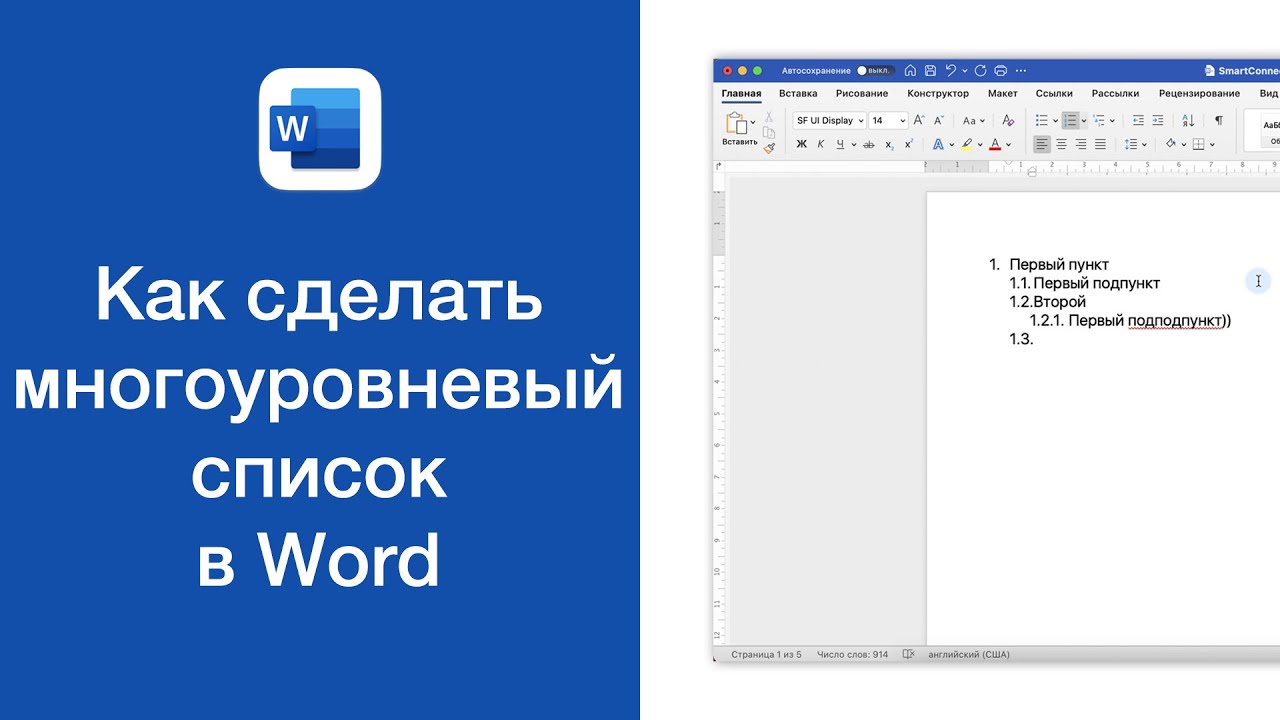This screenshot has height=720, width=1280.
Task: Copy the selection with the copy icon
Action: (769, 132)
